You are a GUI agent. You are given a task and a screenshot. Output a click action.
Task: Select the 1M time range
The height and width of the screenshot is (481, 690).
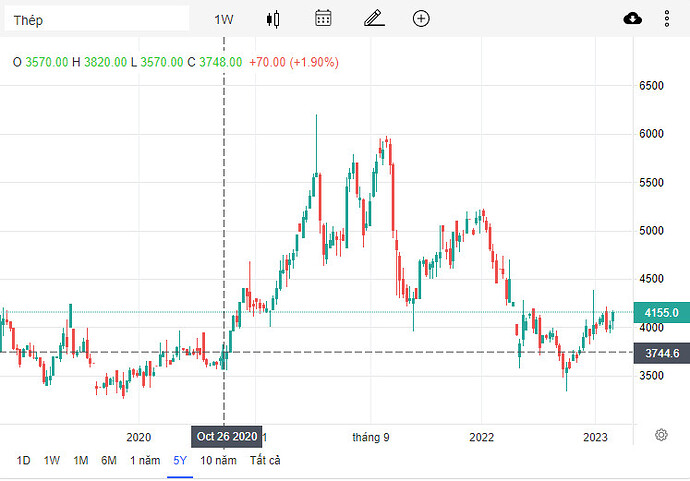pos(81,460)
